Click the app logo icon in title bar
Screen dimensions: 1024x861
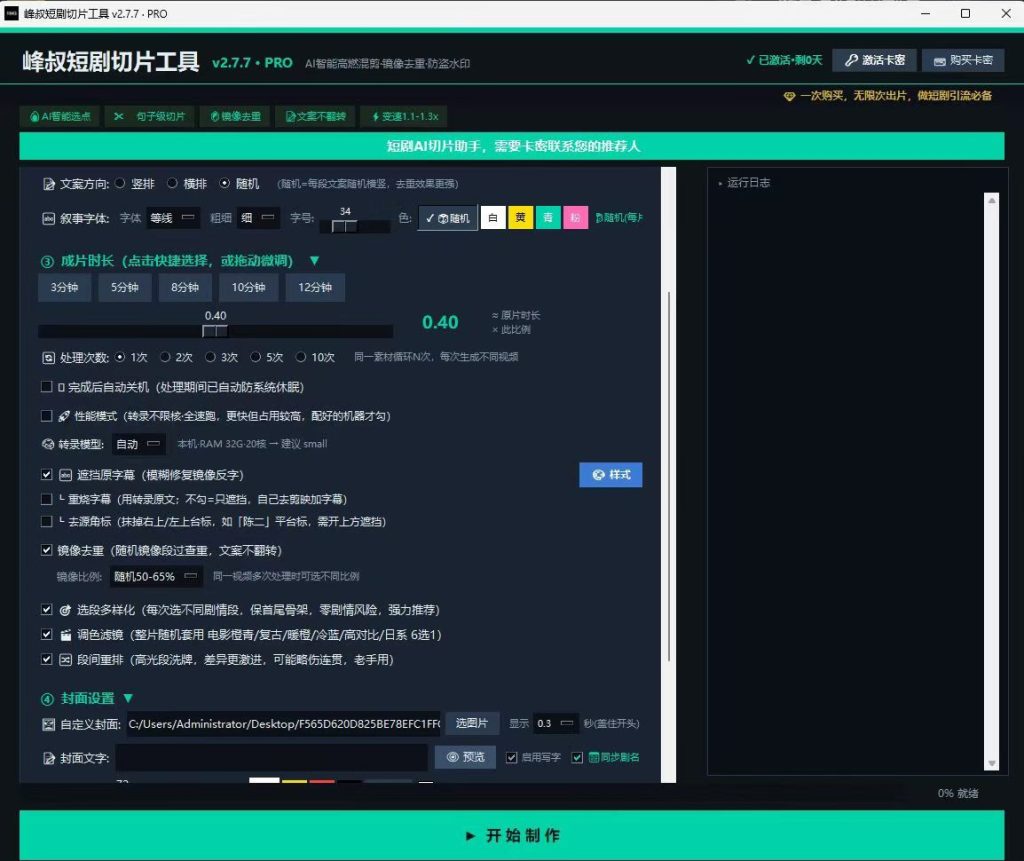tap(11, 13)
